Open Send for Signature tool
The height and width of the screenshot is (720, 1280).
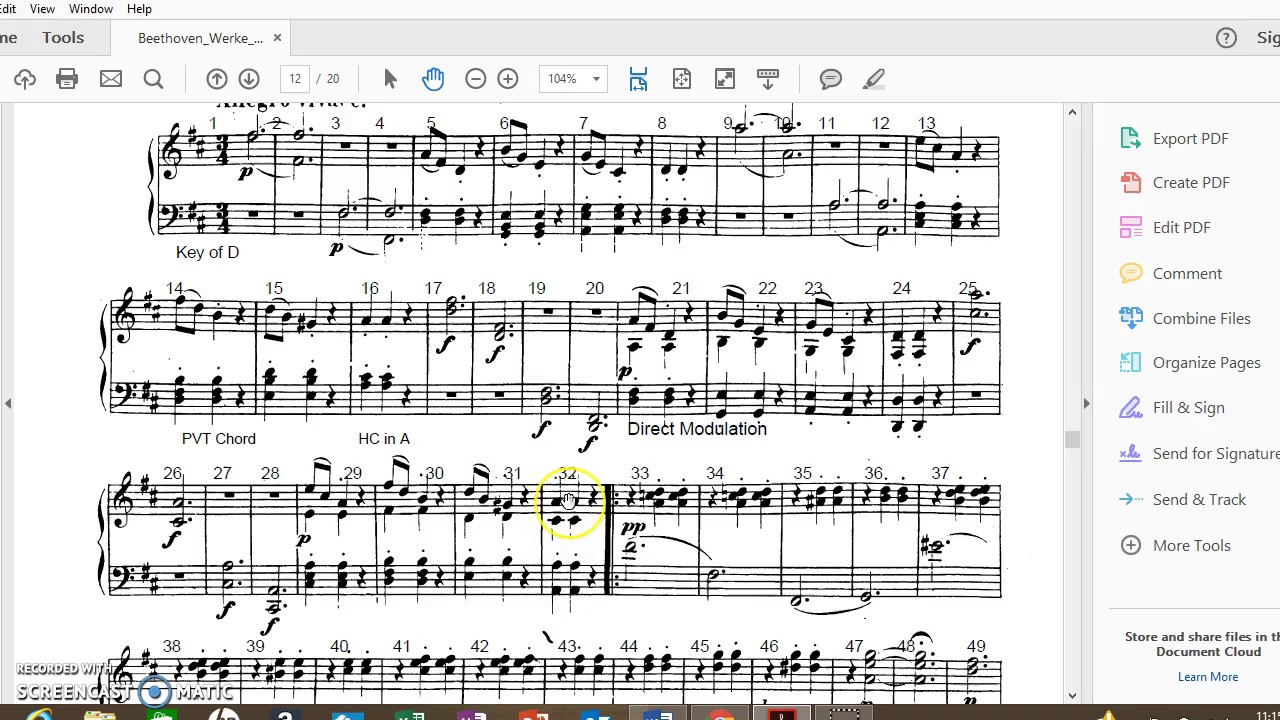tap(1199, 454)
